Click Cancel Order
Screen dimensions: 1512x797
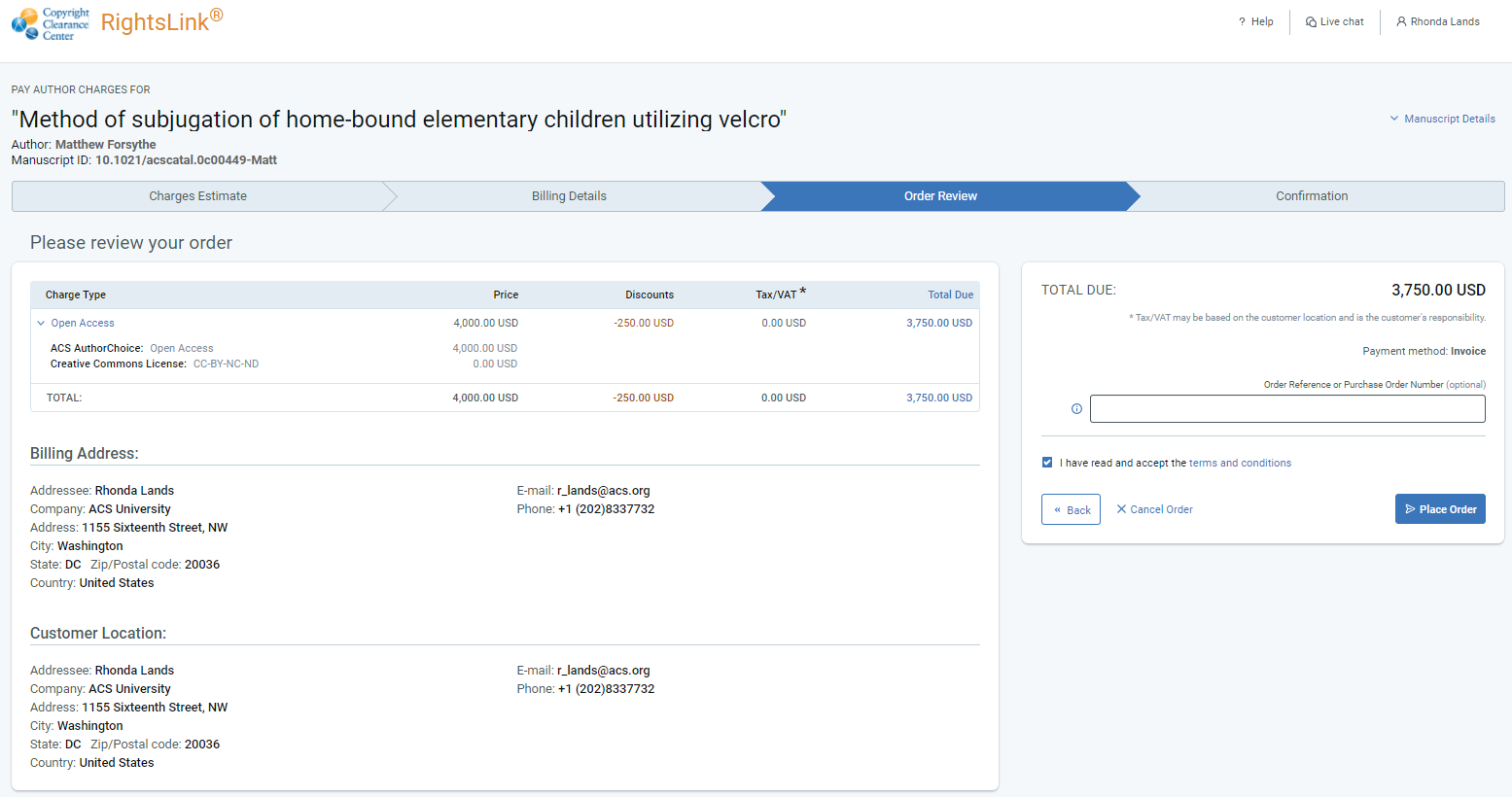coord(1154,509)
